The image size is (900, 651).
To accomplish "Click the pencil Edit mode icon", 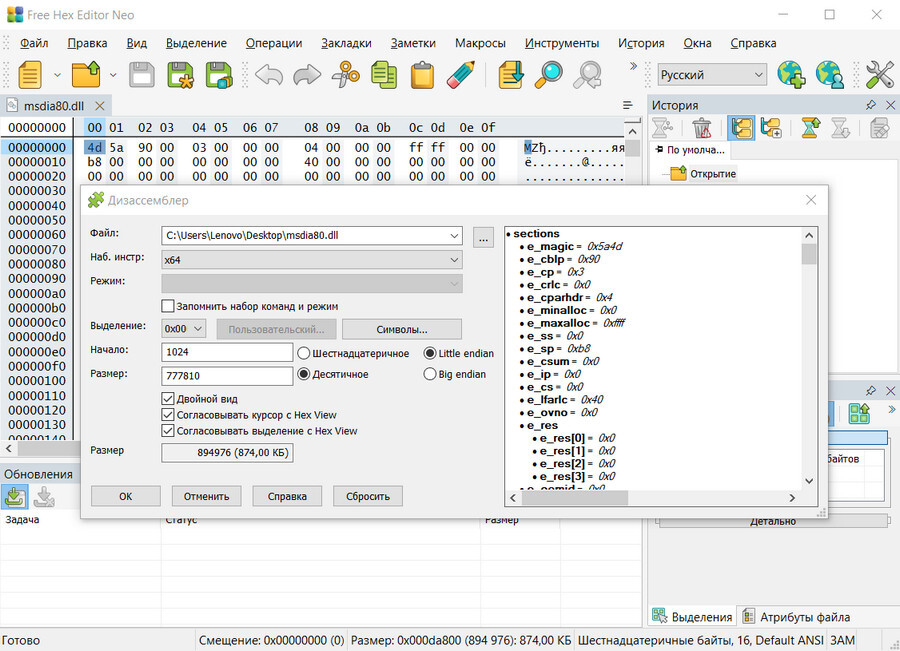I will click(460, 75).
